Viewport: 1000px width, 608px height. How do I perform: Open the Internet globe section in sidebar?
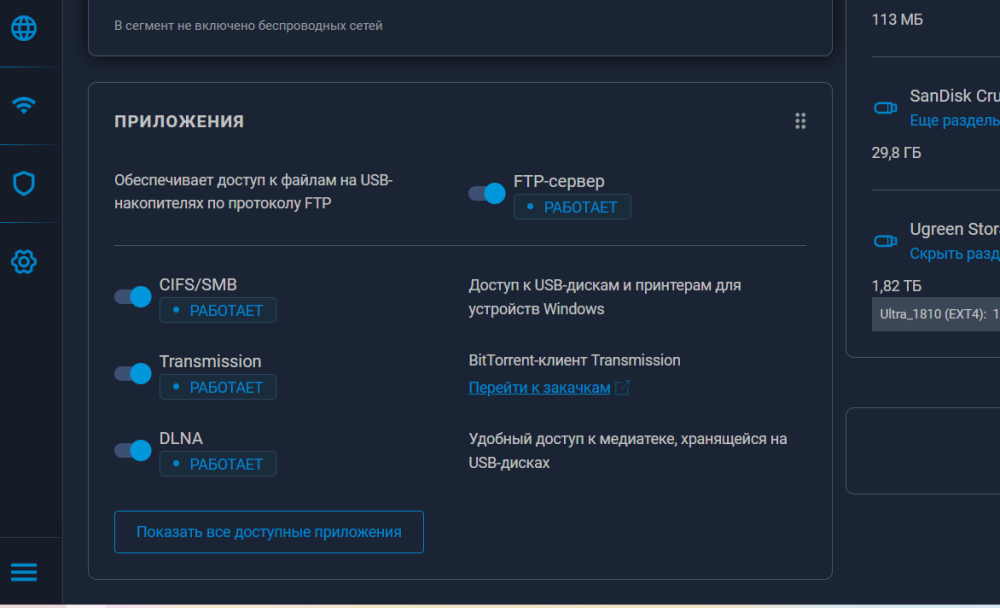click(24, 28)
